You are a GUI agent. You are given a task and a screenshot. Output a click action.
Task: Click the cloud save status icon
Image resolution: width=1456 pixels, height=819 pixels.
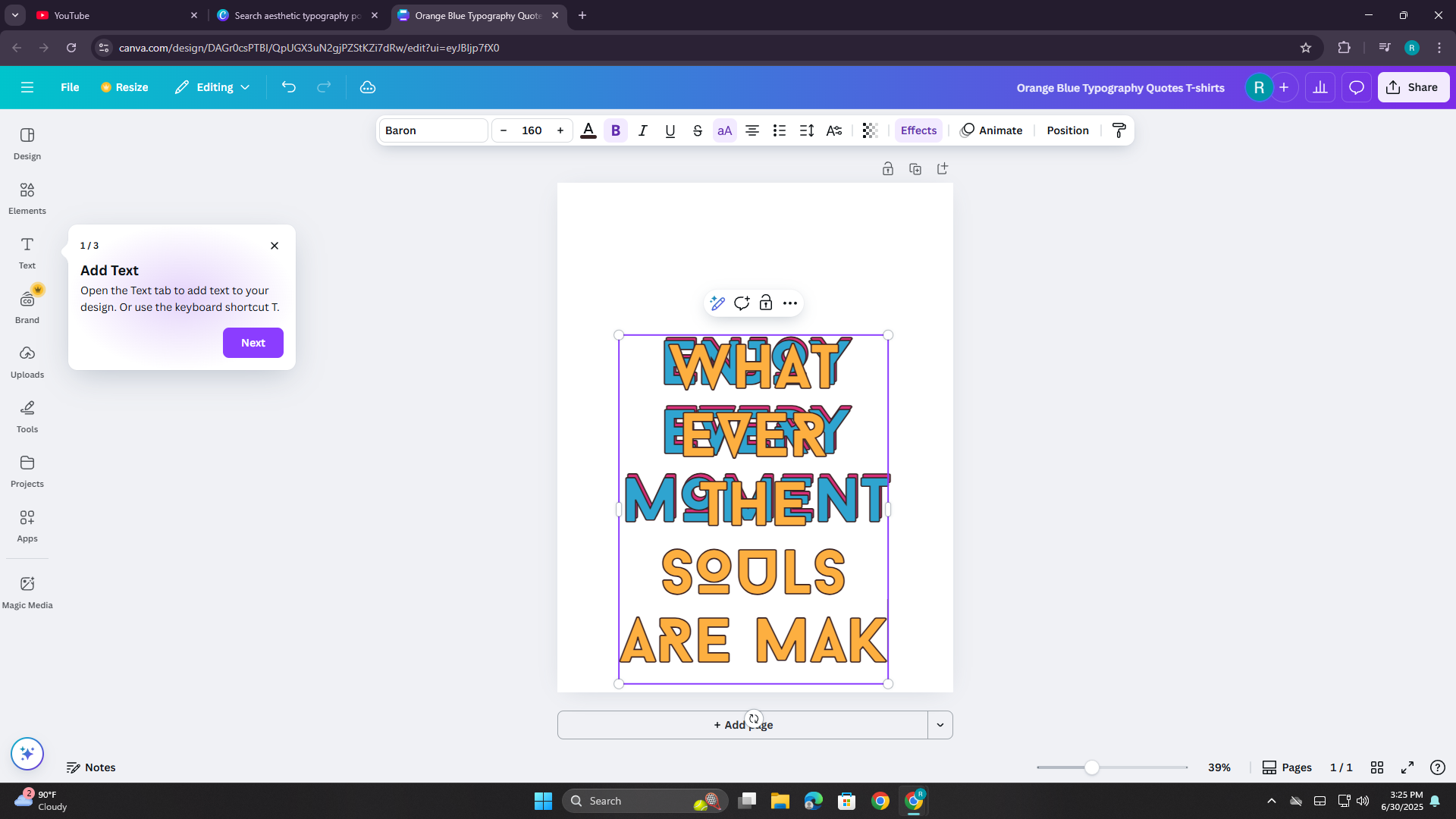pos(368,87)
